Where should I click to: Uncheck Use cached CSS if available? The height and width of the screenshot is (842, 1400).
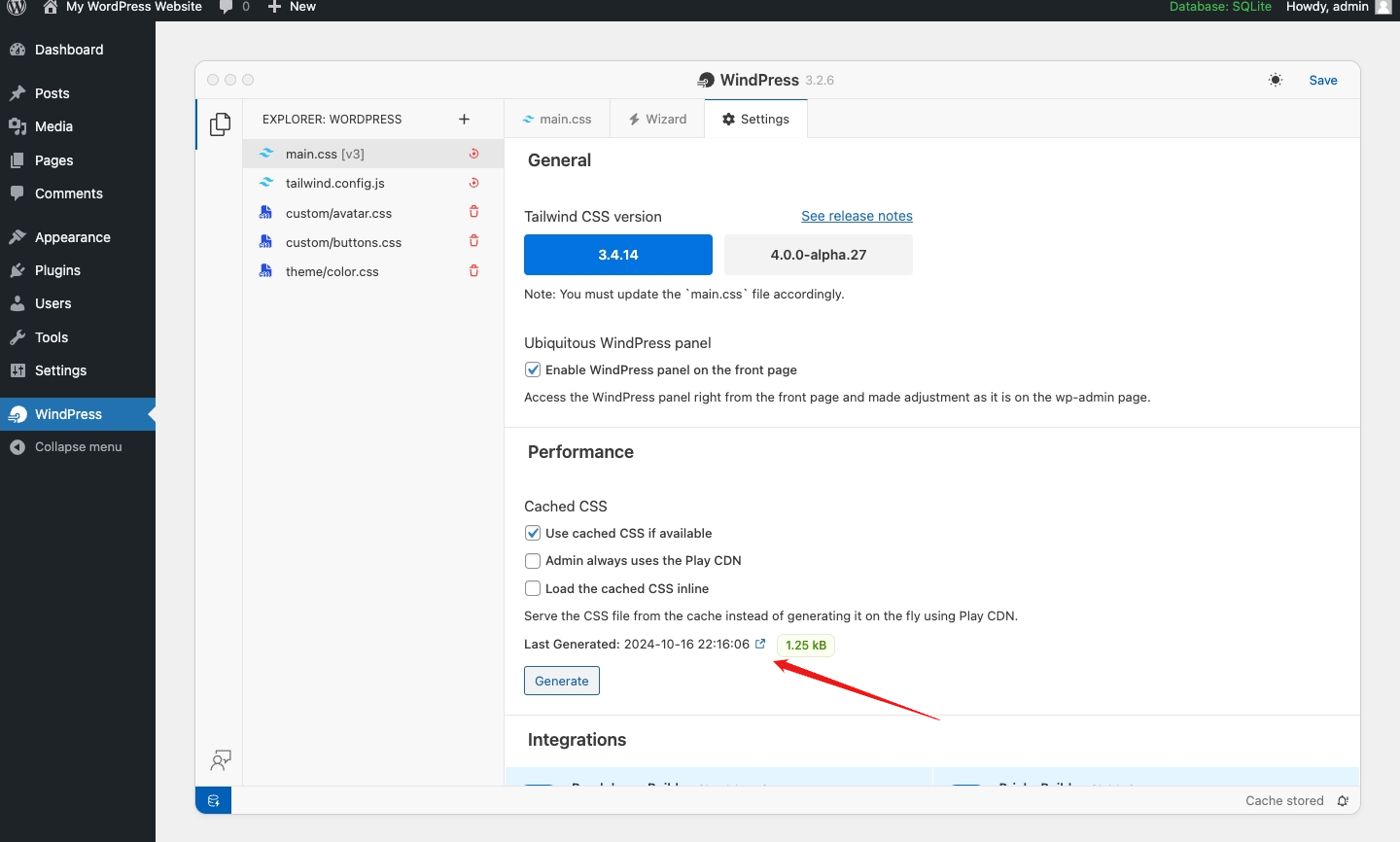[533, 533]
